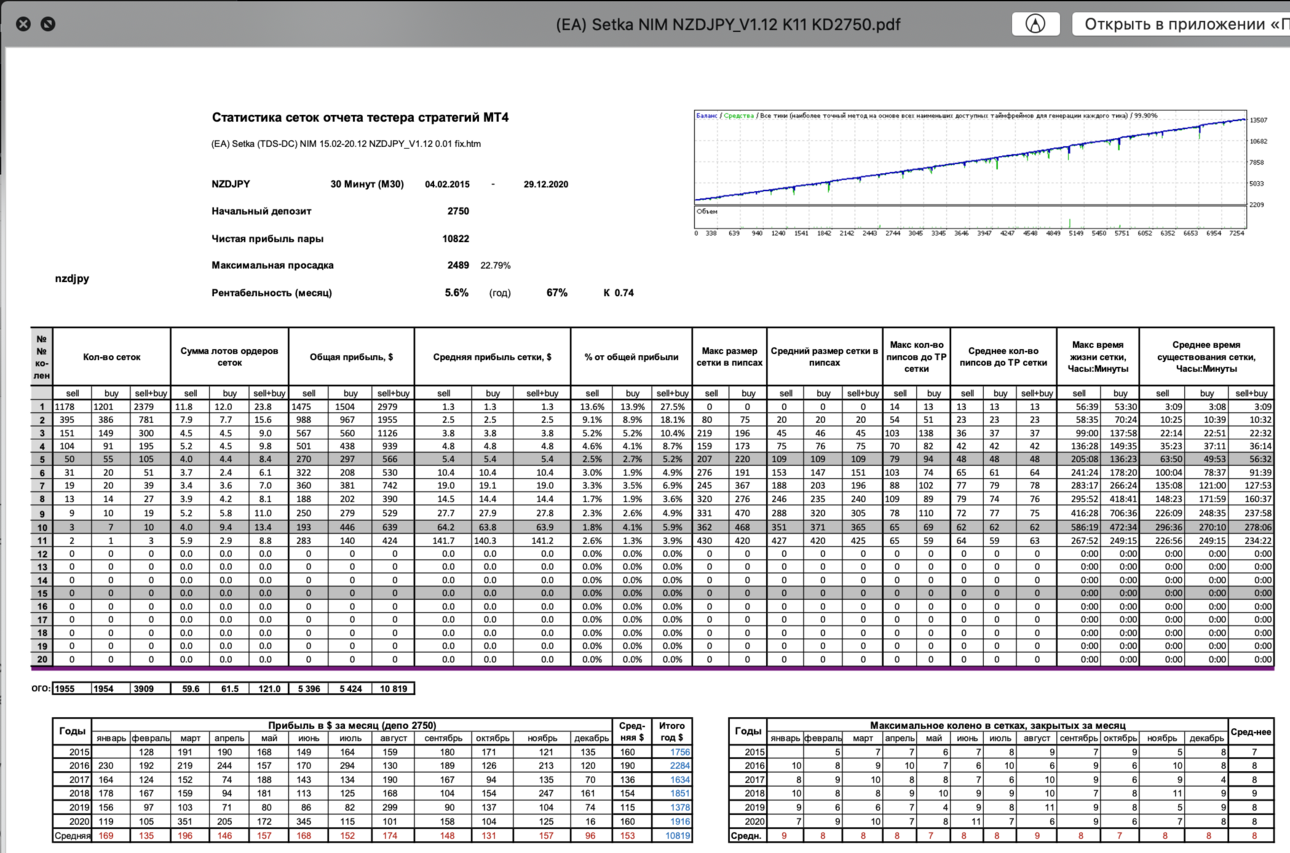Click the full screen icon beside close

(48, 24)
